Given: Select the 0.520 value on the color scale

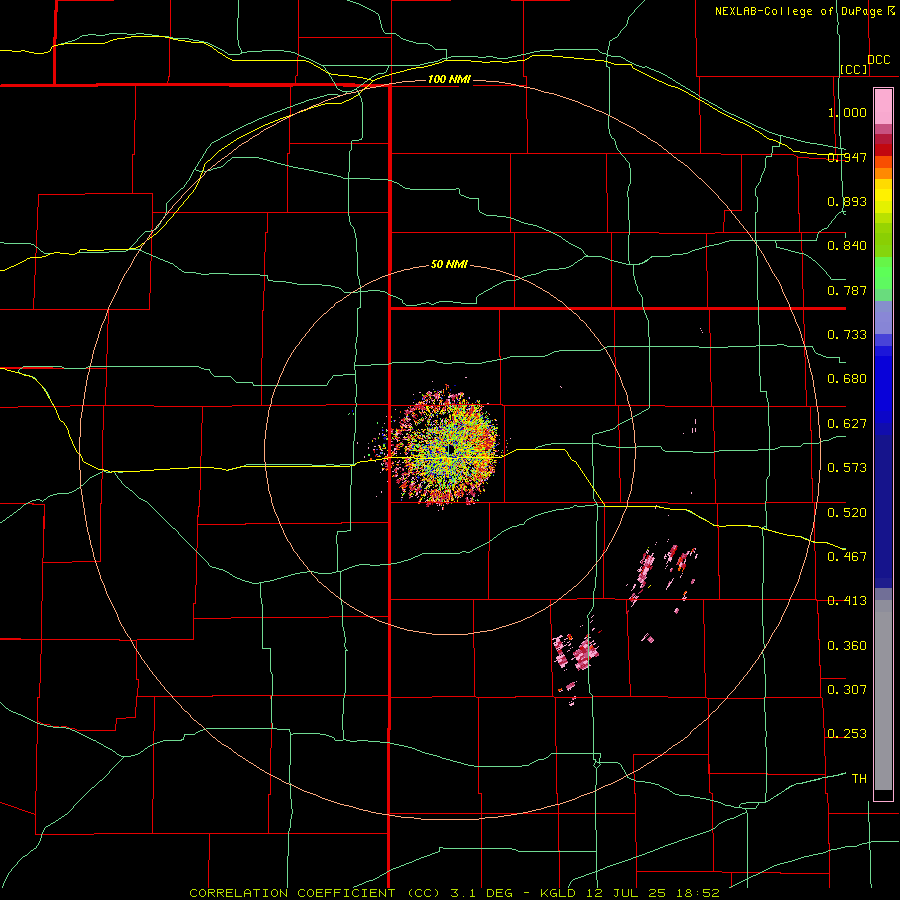Looking at the screenshot, I should (847, 513).
